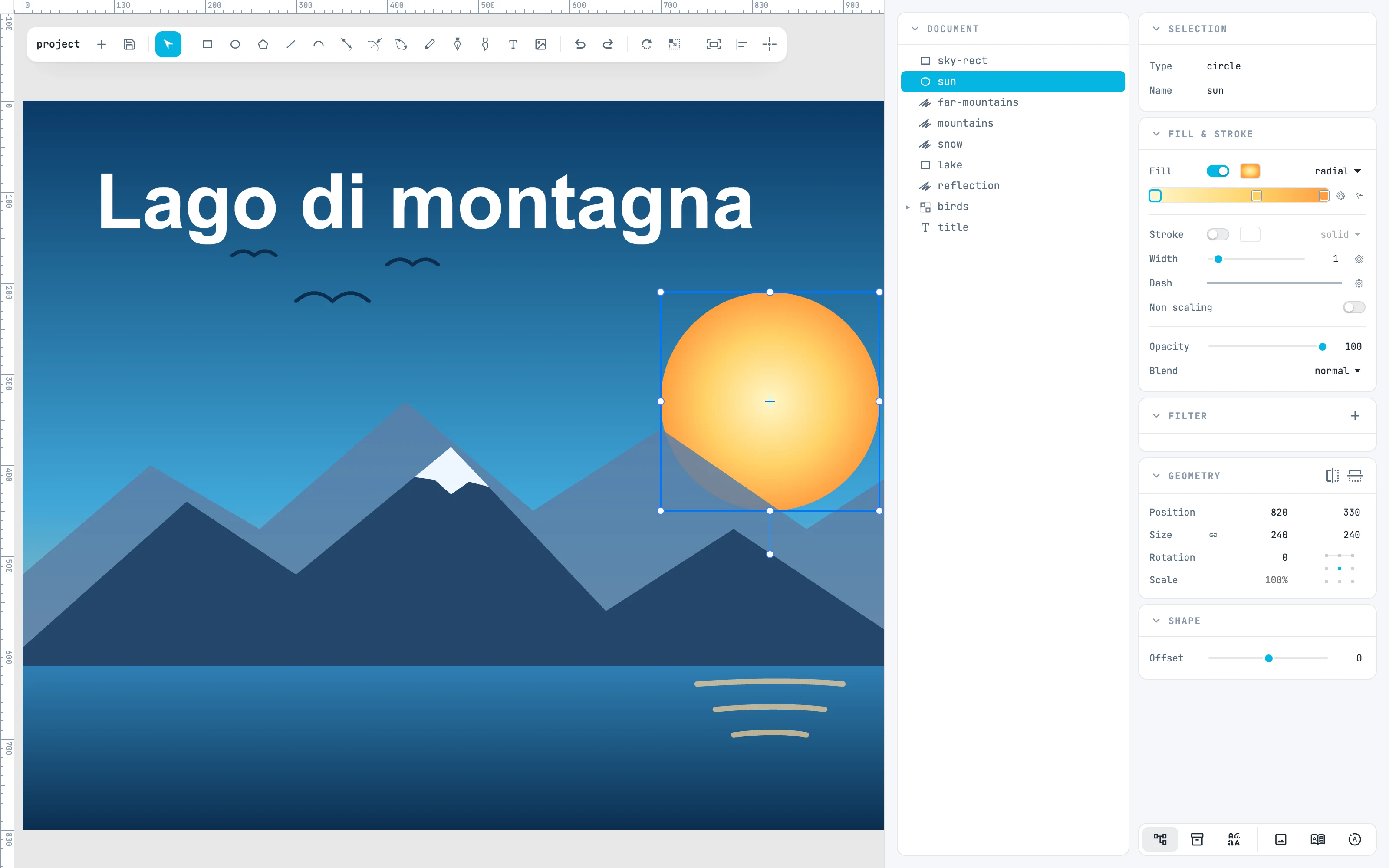Select the far-mountains layer
Viewport: 1389px width, 868px height.
pos(1013,102)
